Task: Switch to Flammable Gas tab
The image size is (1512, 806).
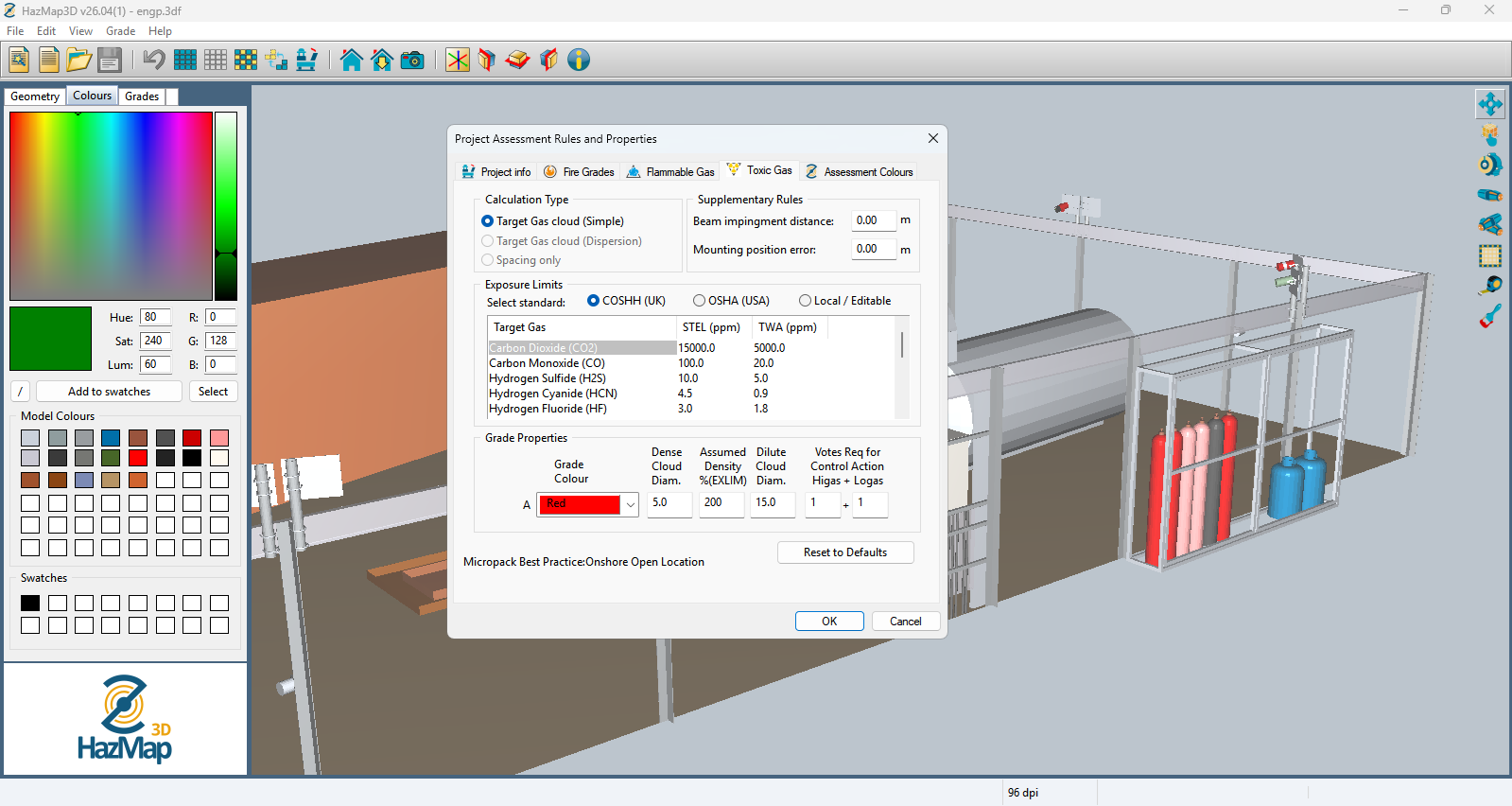Action: (x=669, y=172)
